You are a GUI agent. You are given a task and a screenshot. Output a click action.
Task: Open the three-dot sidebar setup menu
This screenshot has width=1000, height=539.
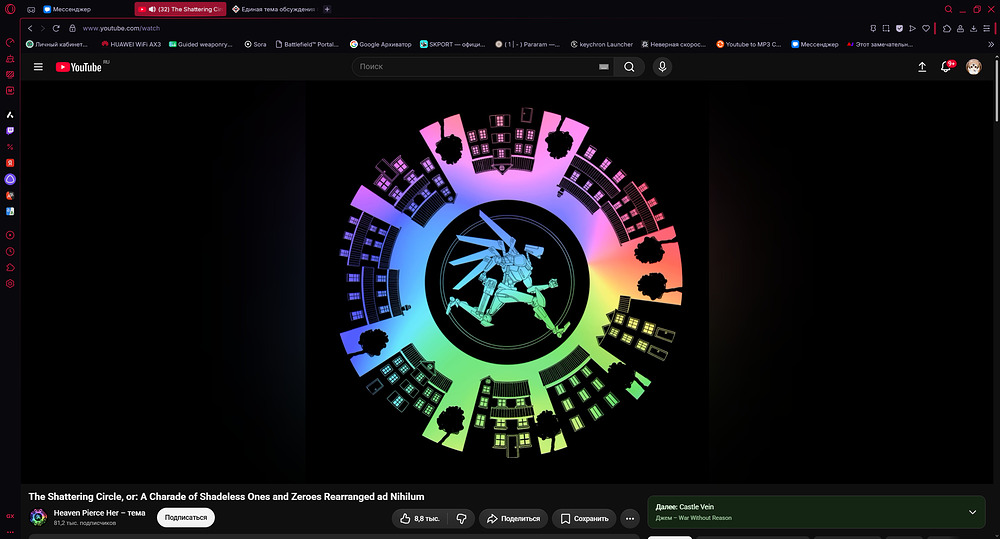10,531
